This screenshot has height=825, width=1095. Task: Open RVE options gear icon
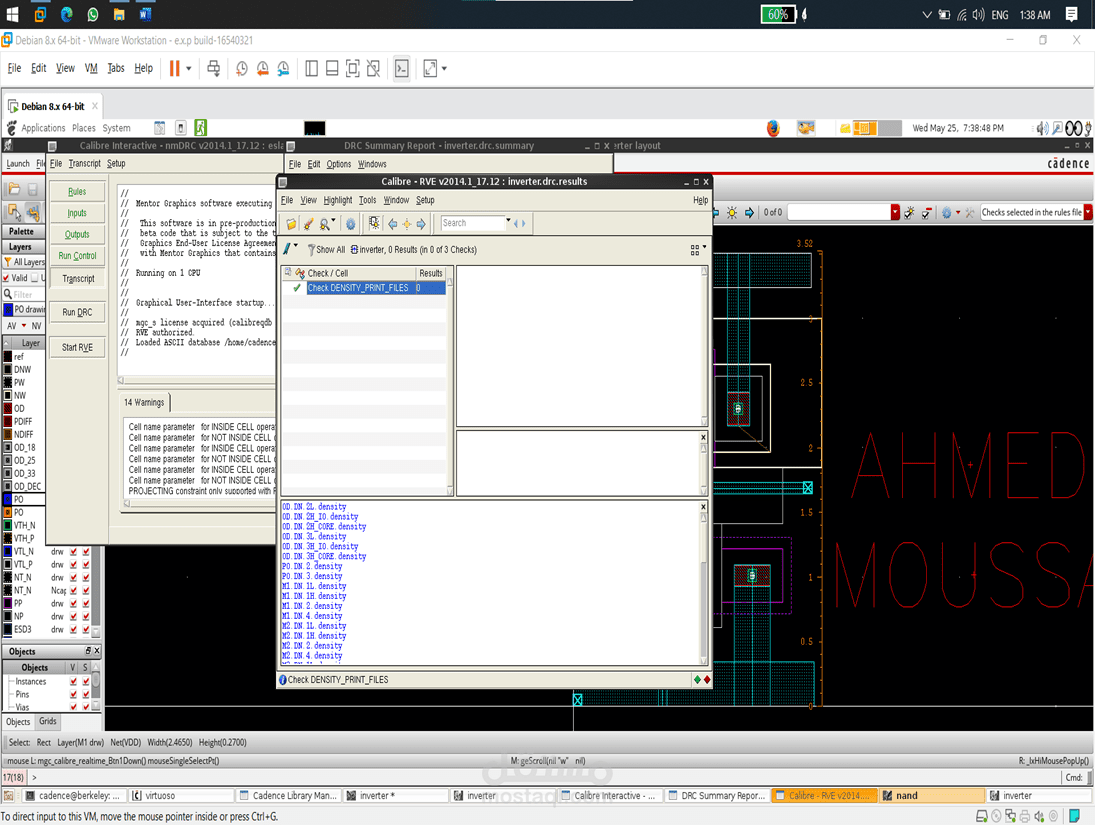pos(351,224)
